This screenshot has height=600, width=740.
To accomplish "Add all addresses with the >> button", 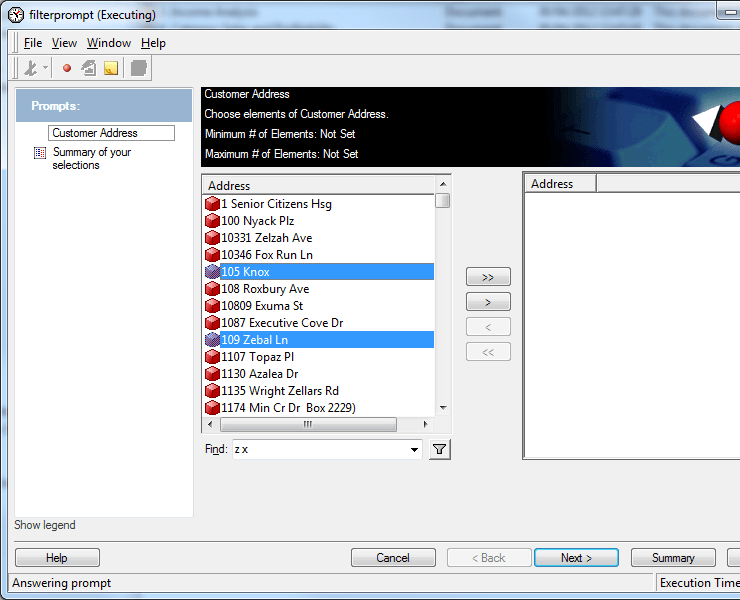I will coord(488,277).
